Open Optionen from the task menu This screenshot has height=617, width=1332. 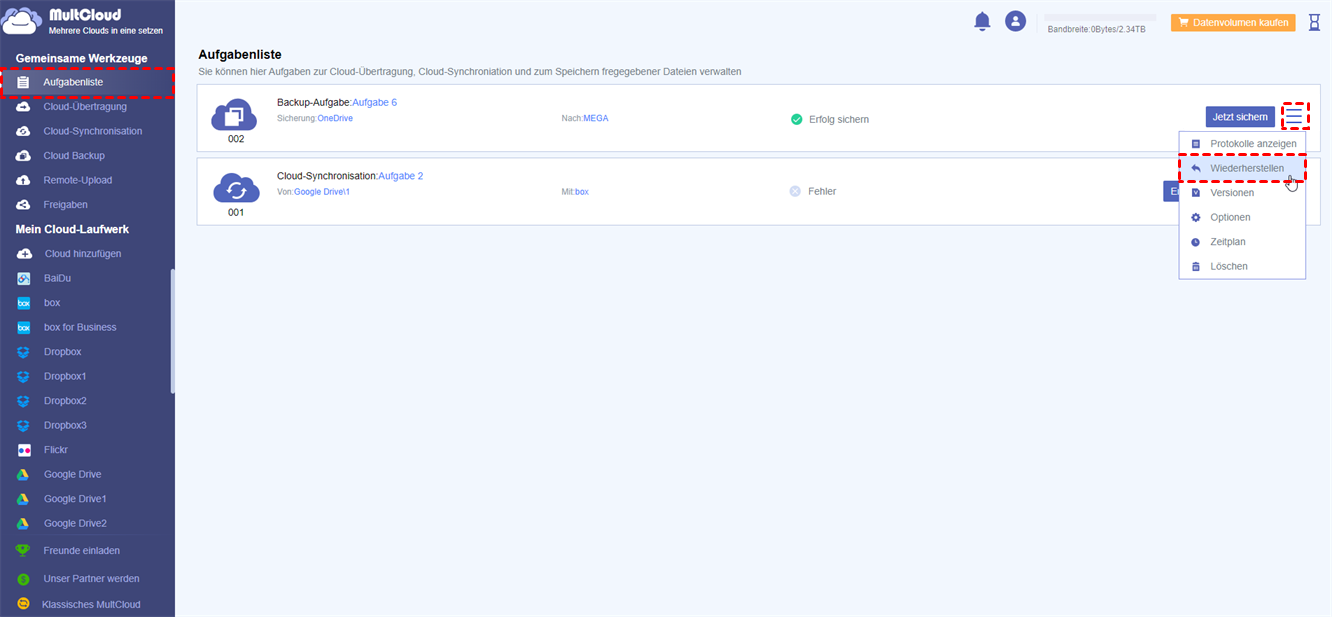click(1242, 217)
